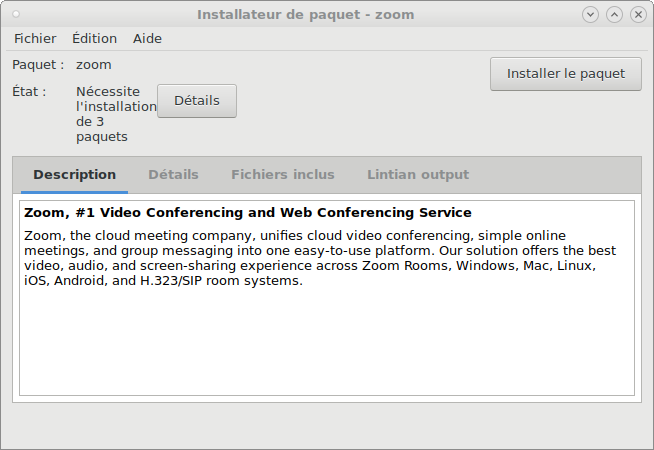Click empty white area below the description text
Viewport: 654px width, 450px height.
point(327,342)
